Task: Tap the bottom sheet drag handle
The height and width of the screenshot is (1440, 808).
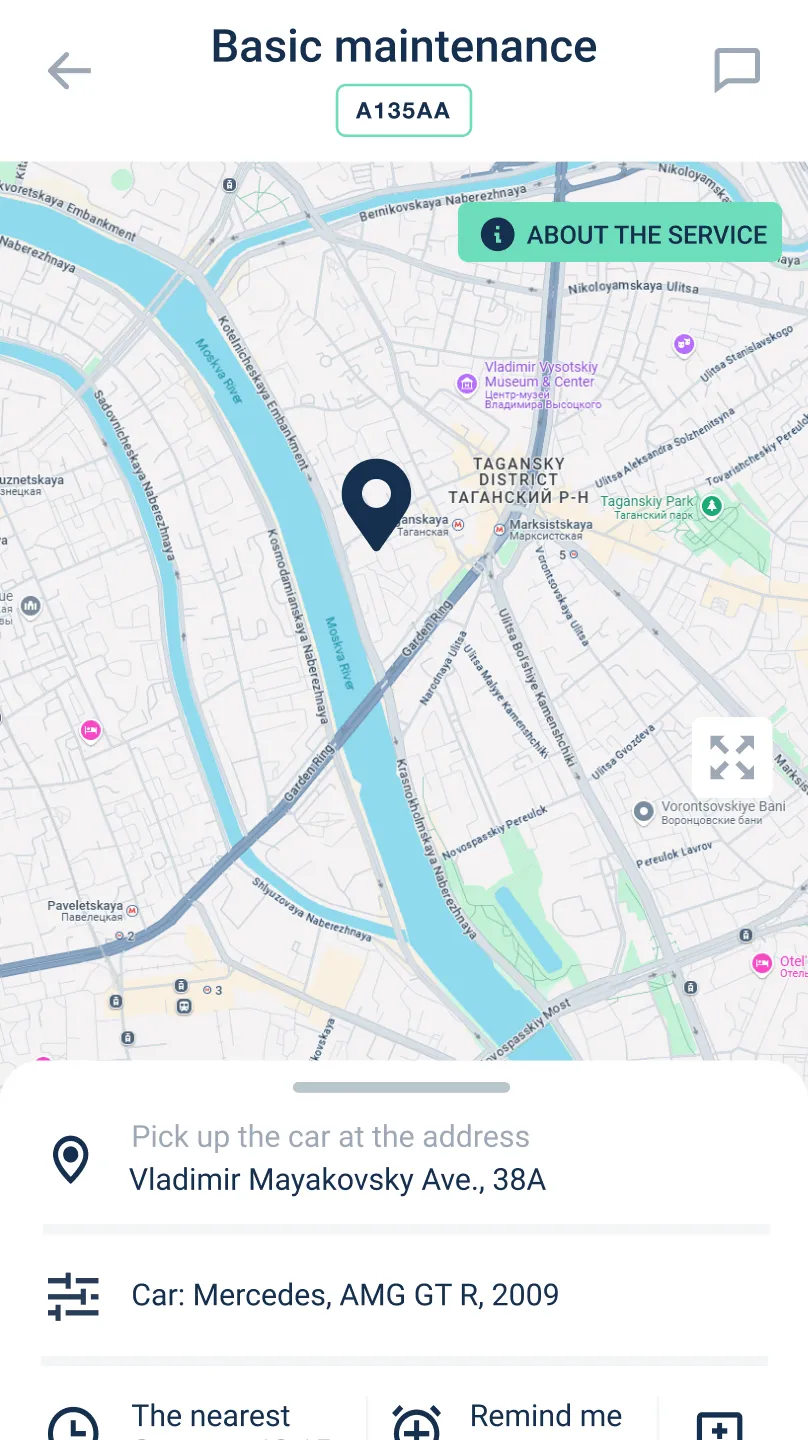Action: pyautogui.click(x=402, y=1087)
